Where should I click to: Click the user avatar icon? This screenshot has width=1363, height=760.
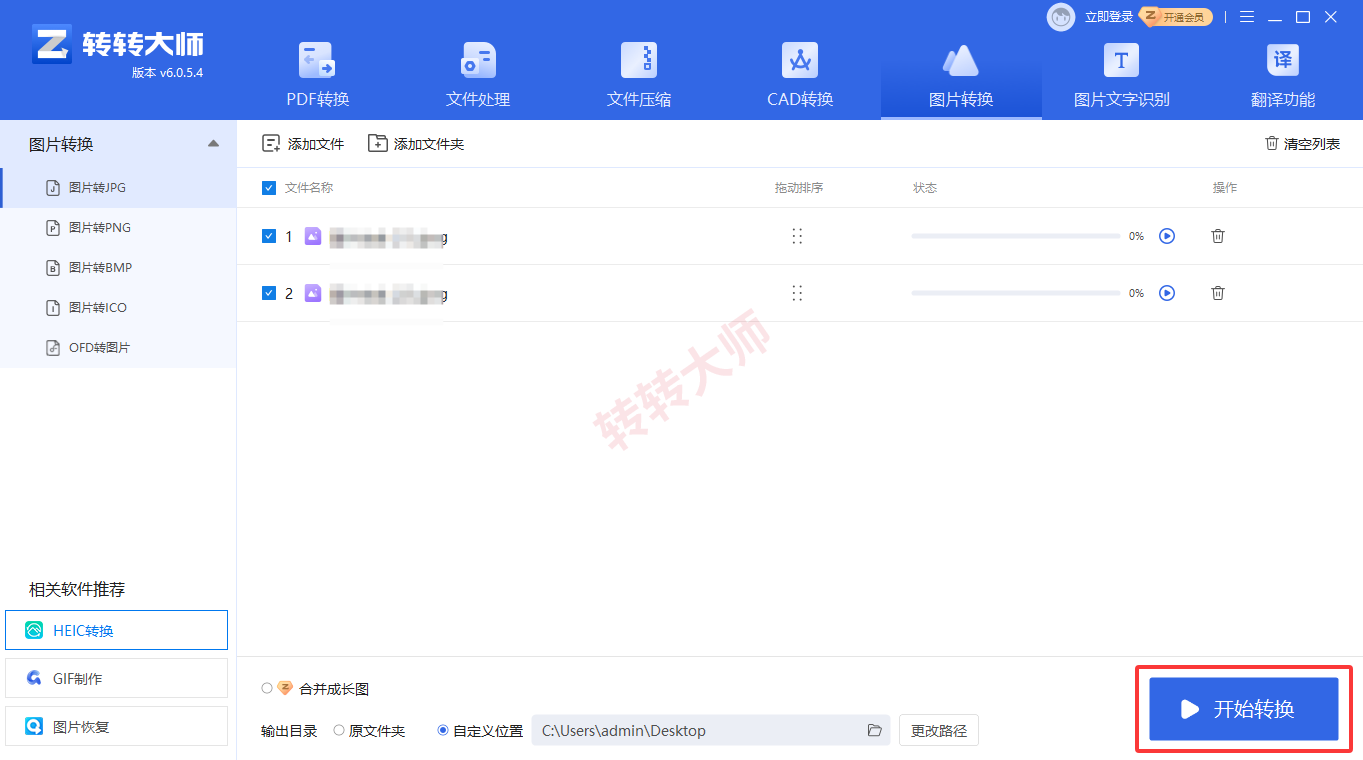click(x=1061, y=17)
